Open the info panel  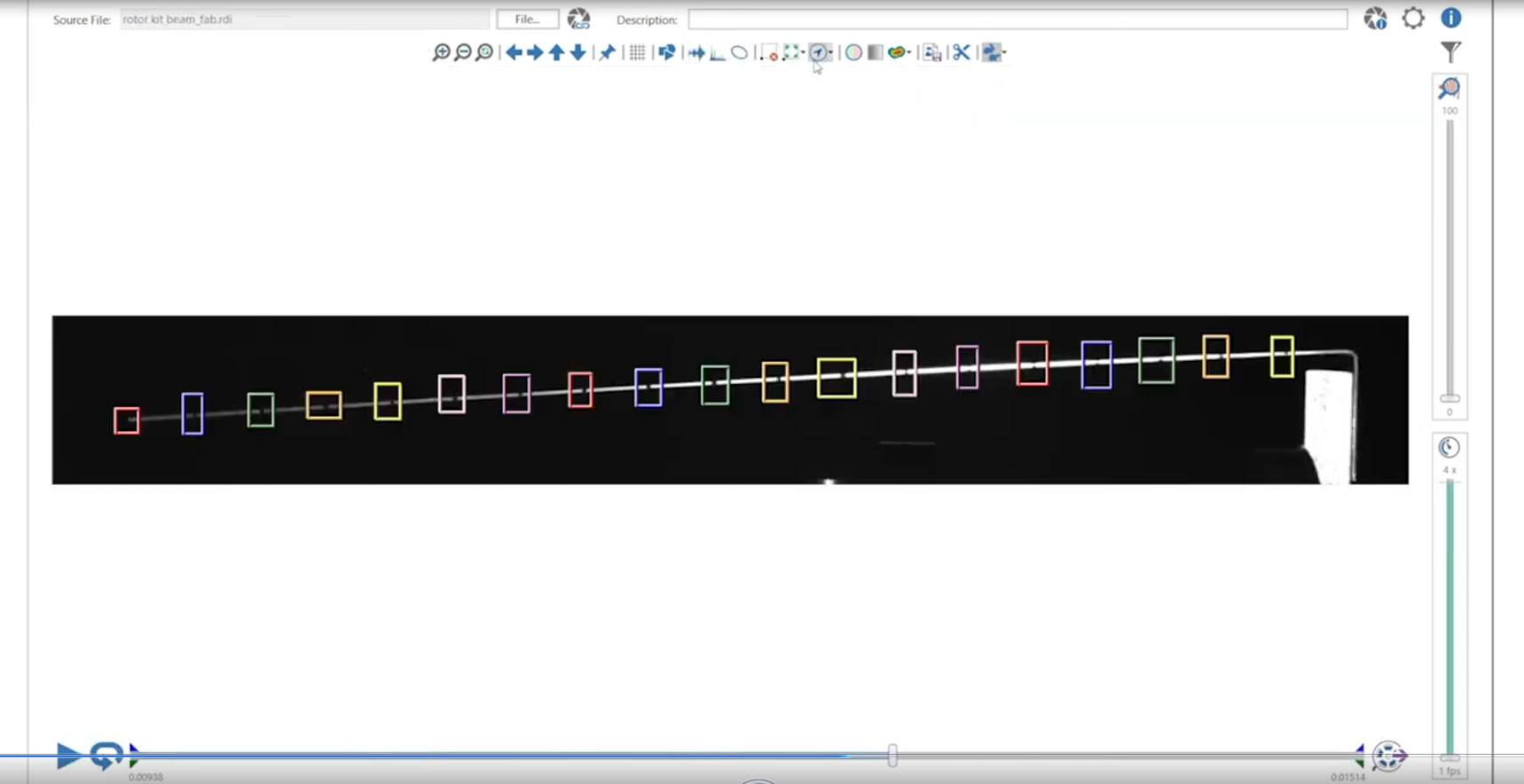pyautogui.click(x=1451, y=19)
